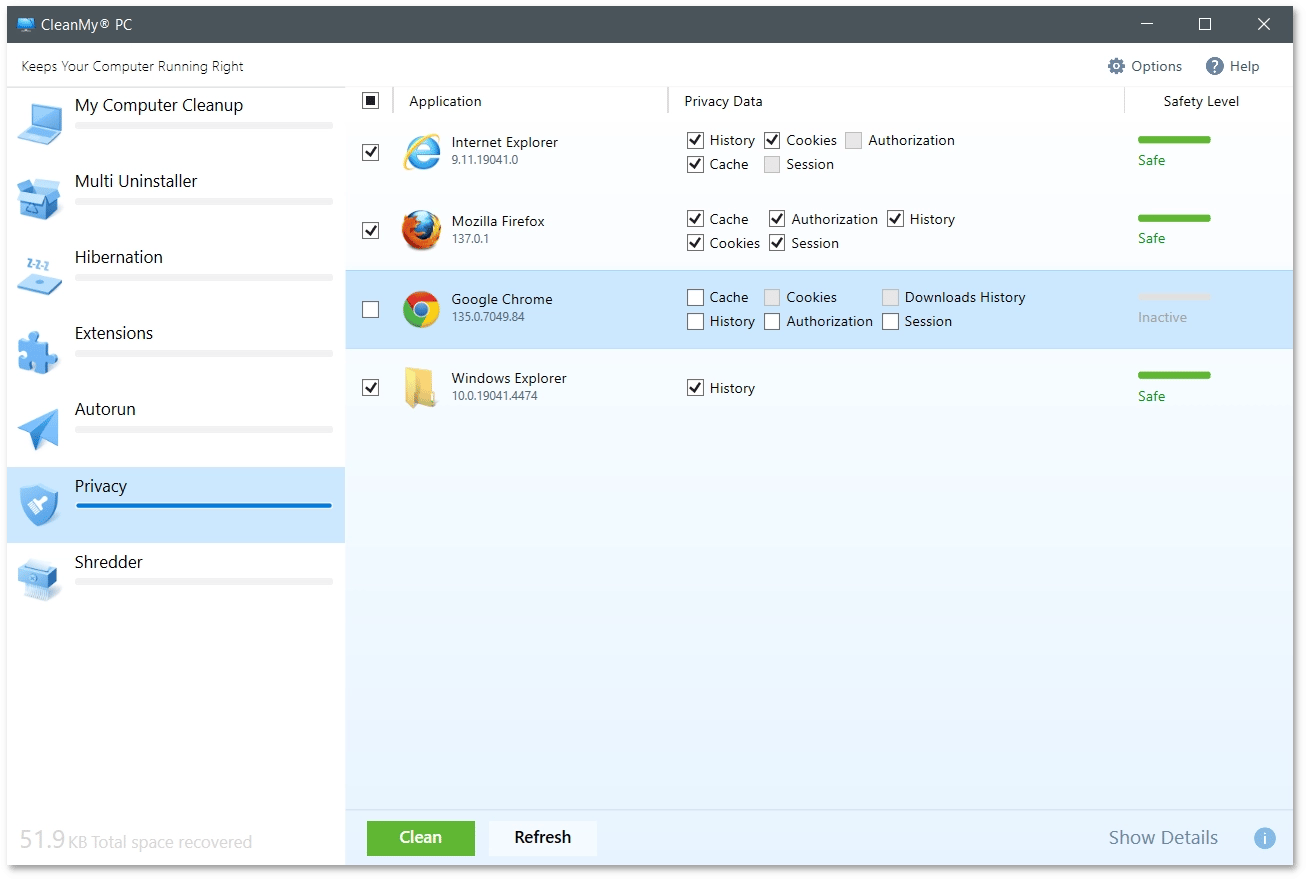This screenshot has height=879, width=1306.
Task: Toggle the select-all checkbox in header
Action: coord(371,100)
